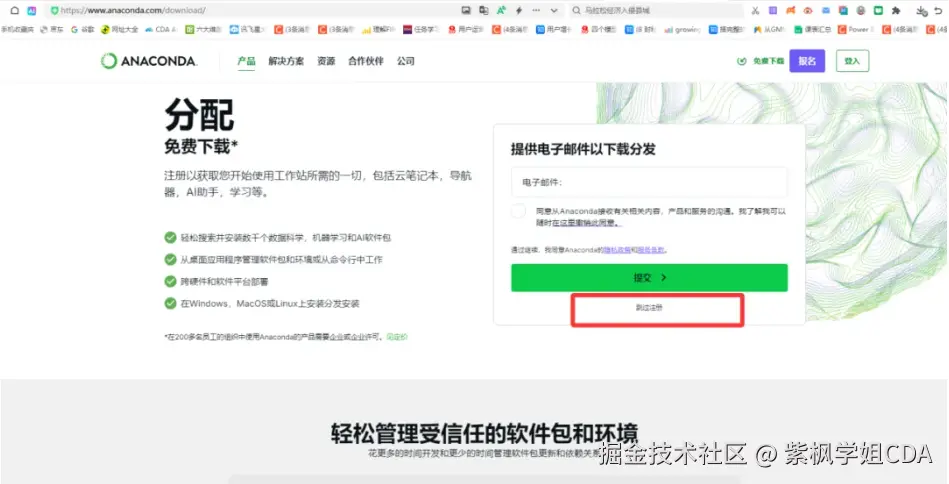Open the 谷歌 bookmark with G icon
The width and height of the screenshot is (949, 484).
pos(83,29)
